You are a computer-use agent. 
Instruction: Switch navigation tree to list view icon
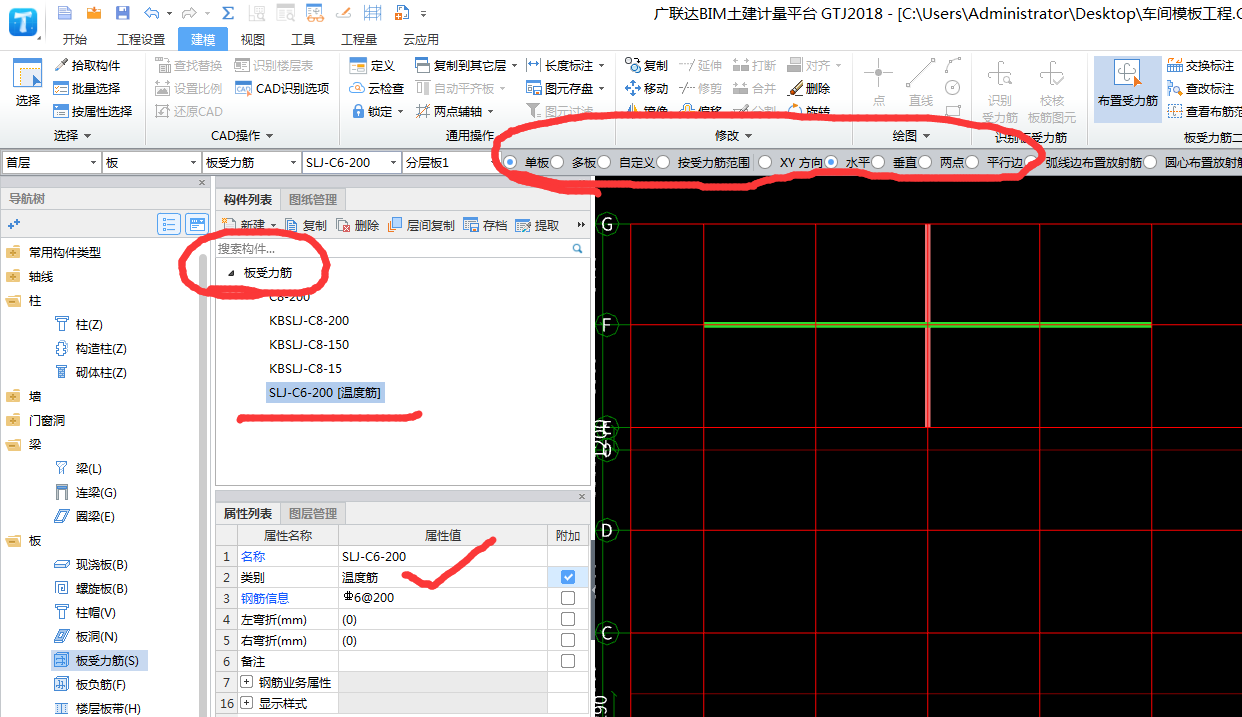click(169, 224)
